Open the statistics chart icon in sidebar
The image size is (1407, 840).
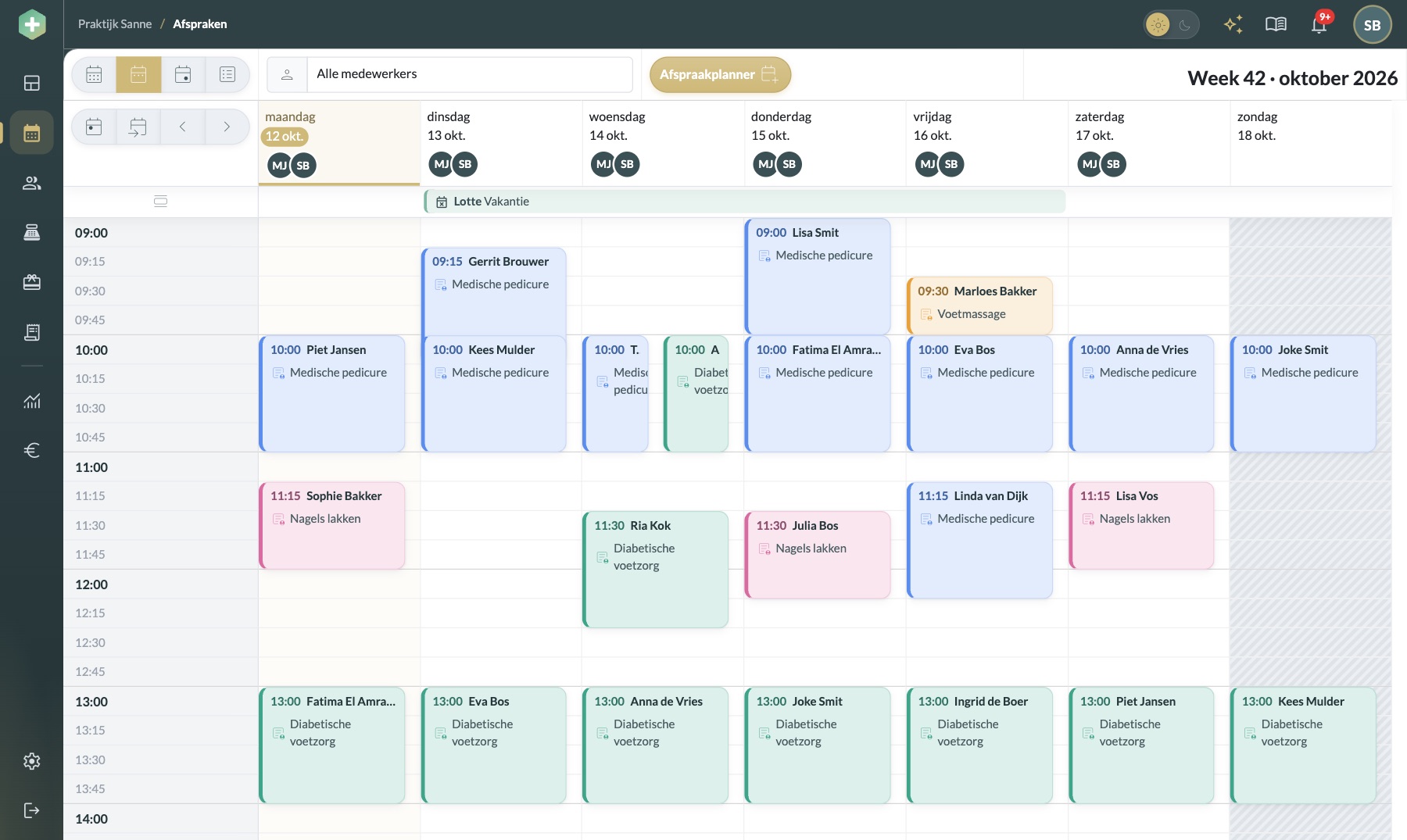tap(32, 401)
